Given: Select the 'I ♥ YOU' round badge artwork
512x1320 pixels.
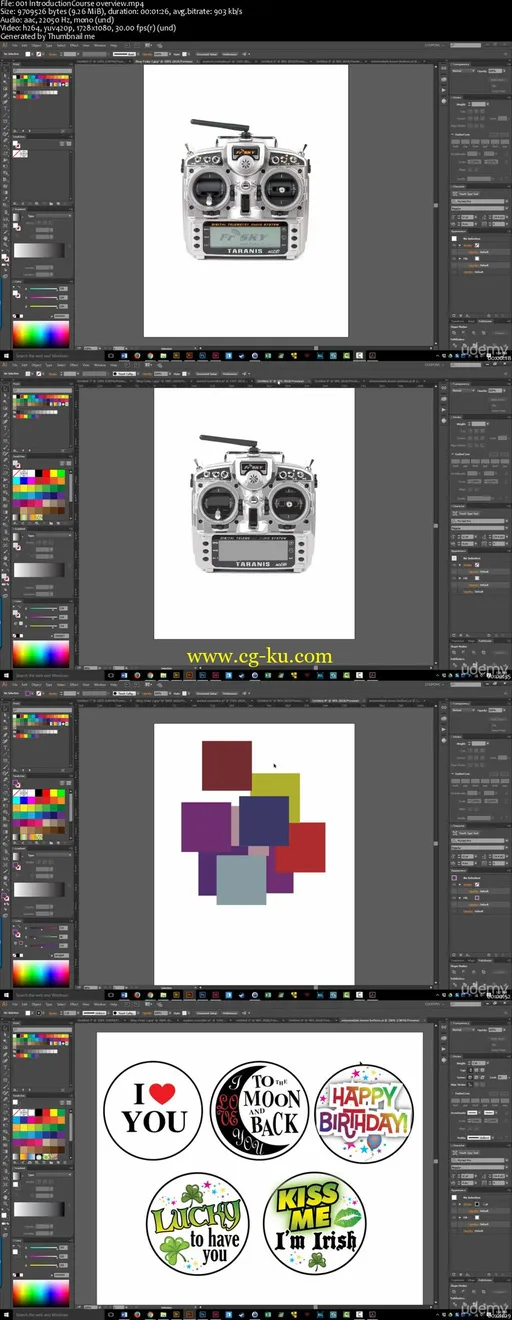Looking at the screenshot, I should tap(153, 1110).
